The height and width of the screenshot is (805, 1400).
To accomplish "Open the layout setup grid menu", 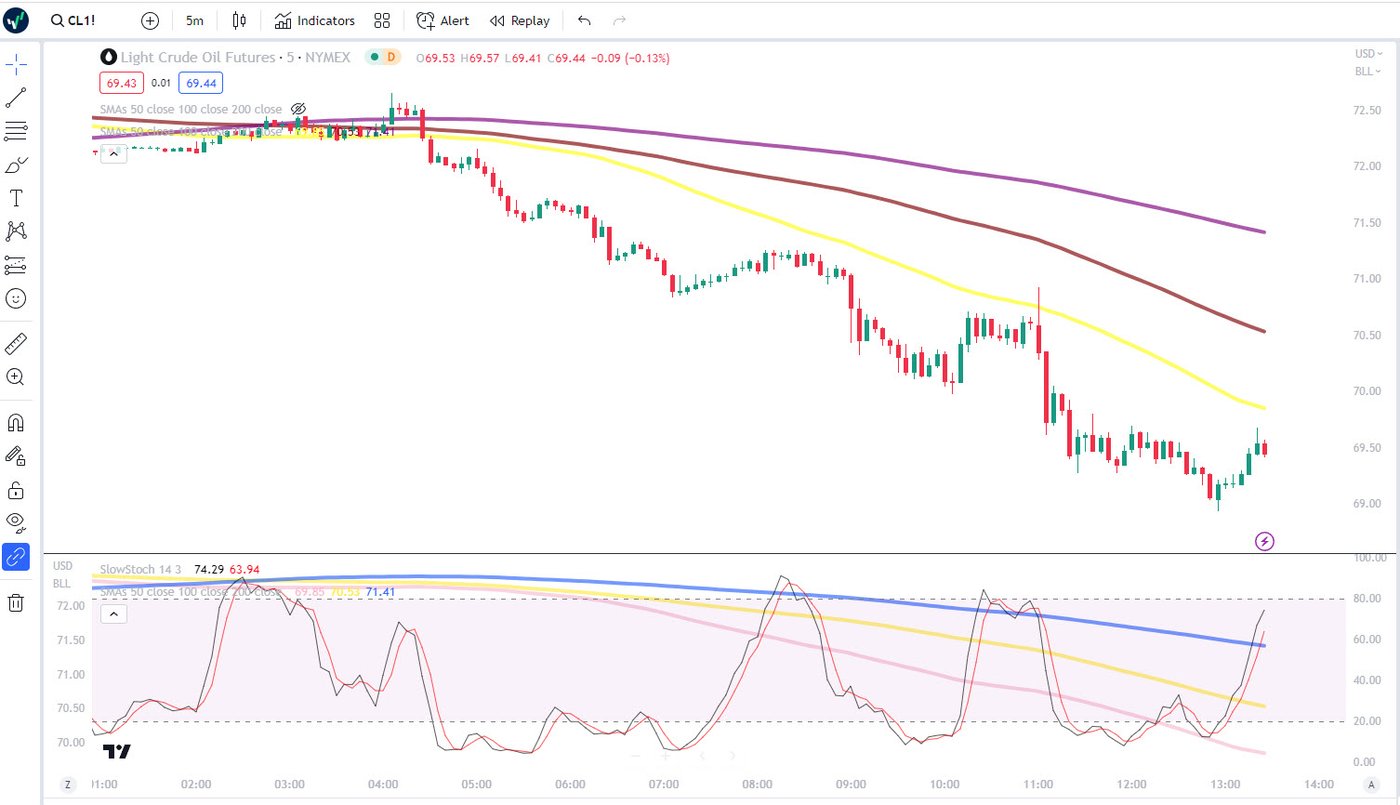I will click(382, 20).
